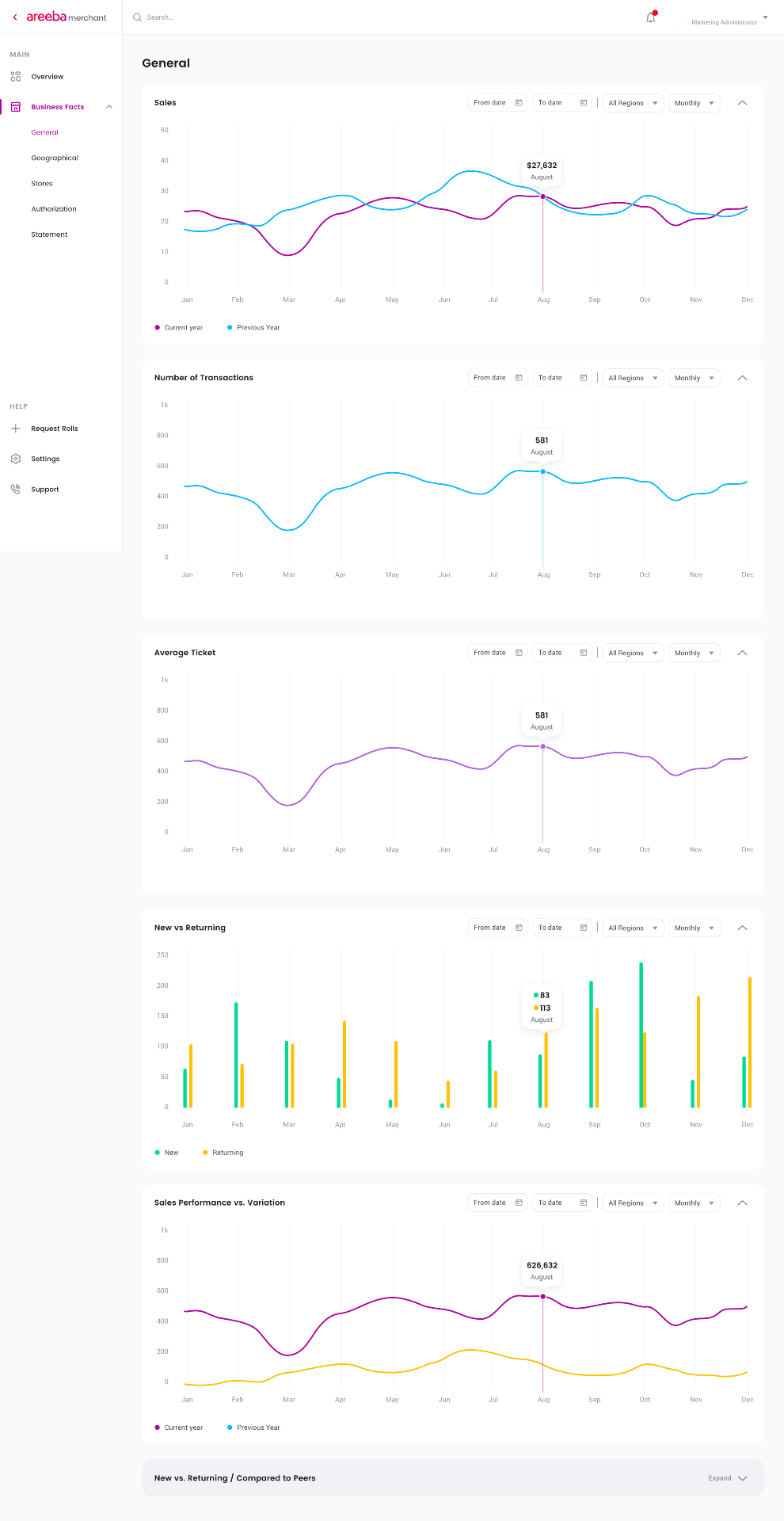Collapse the Number of Transactions panel
784x1521 pixels.
pyautogui.click(x=742, y=379)
